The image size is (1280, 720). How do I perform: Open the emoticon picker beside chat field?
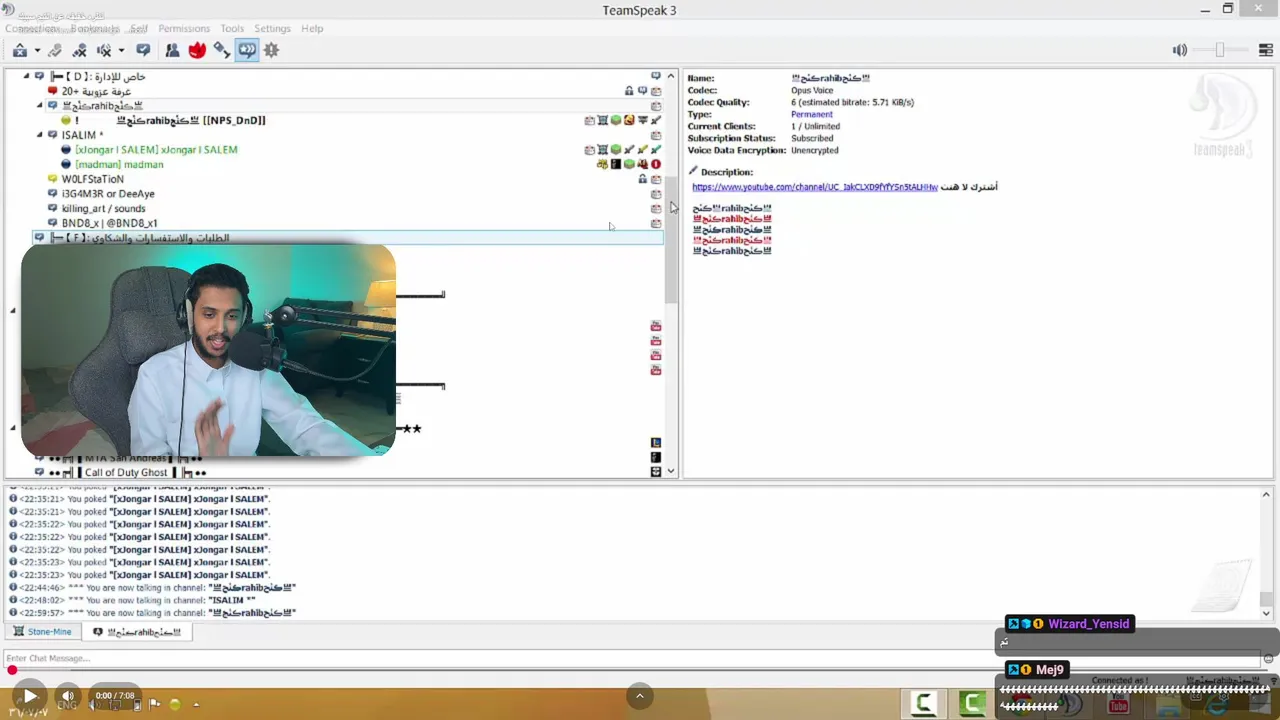1268,658
